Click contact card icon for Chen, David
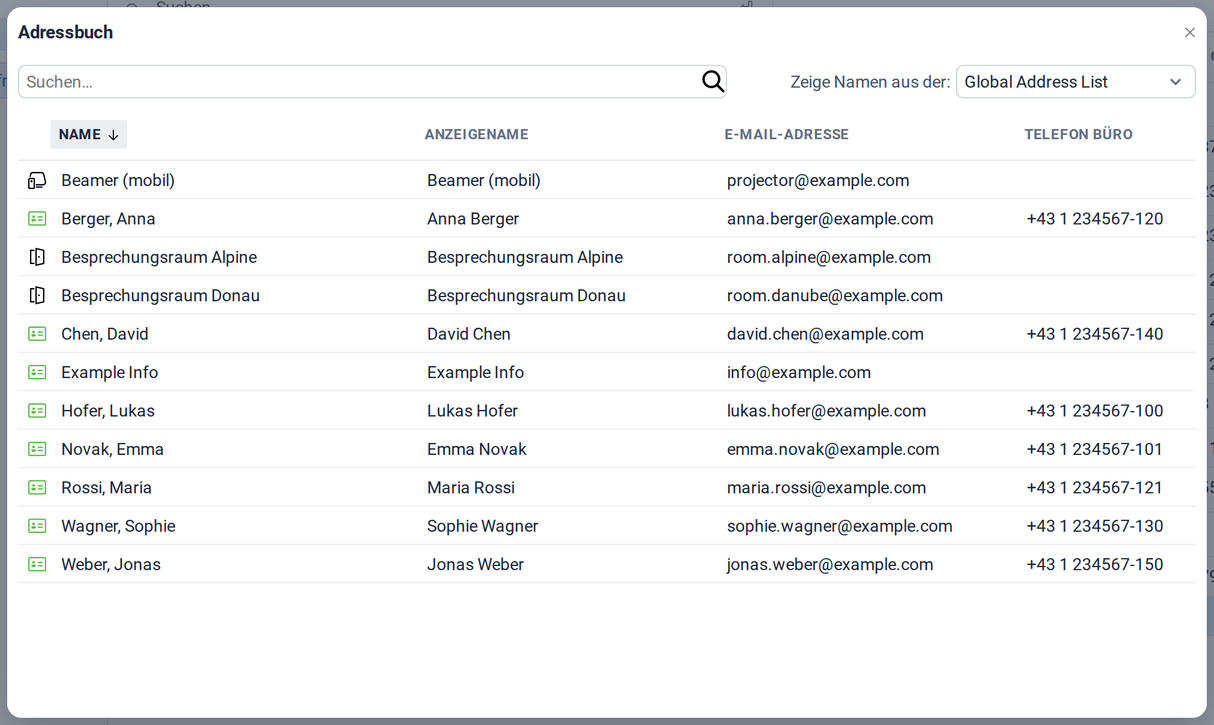The image size is (1214, 725). pyautogui.click(x=37, y=334)
